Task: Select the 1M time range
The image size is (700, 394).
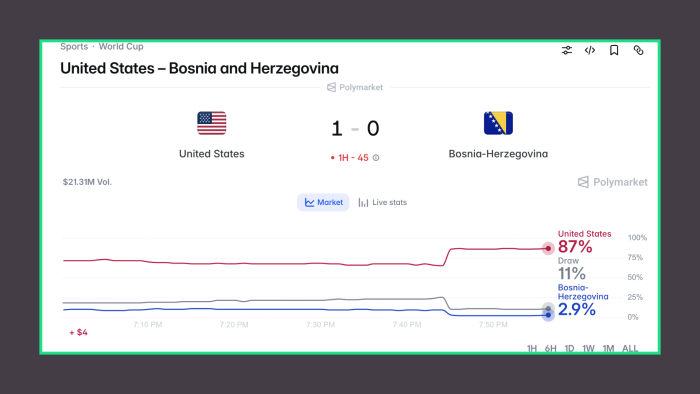Action: (608, 348)
